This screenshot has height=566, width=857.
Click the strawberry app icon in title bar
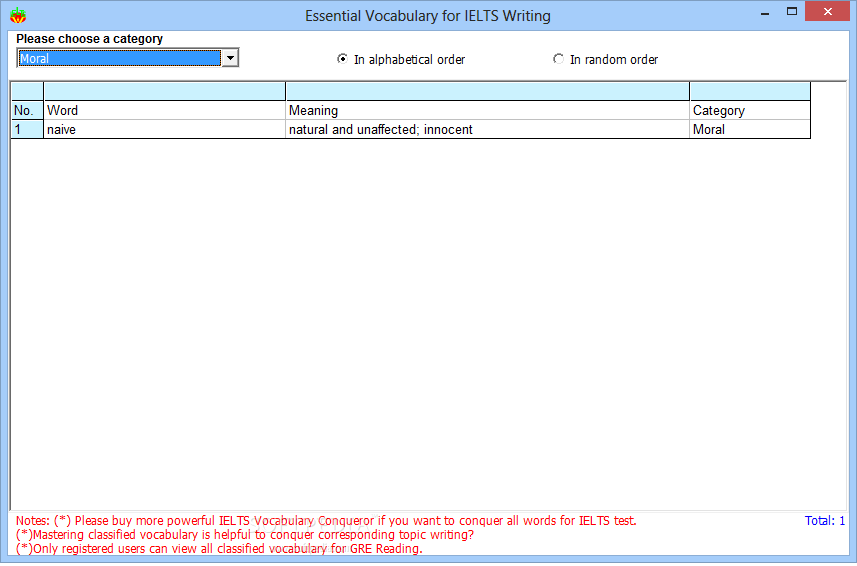point(18,15)
